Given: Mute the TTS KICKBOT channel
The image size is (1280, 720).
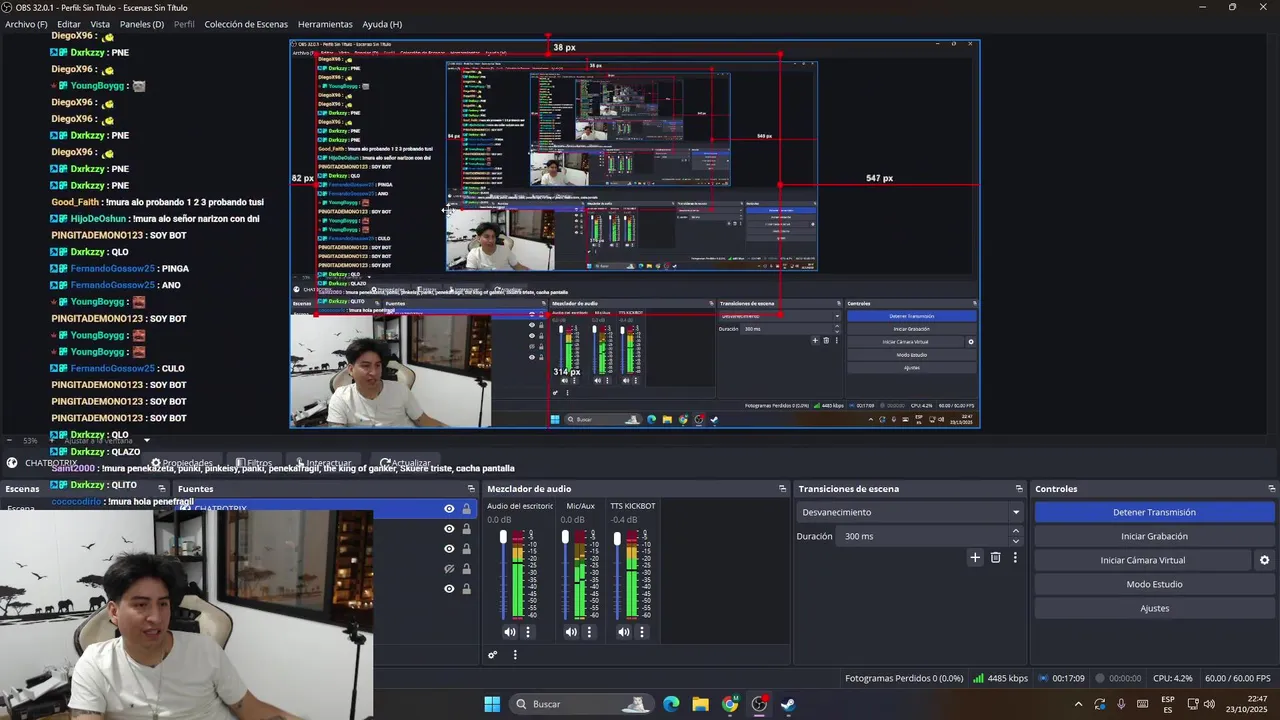Looking at the screenshot, I should [623, 632].
